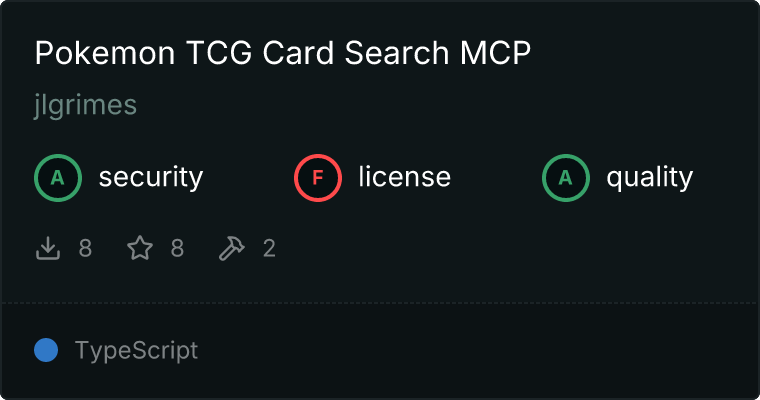Click the hammer tools icon
The height and width of the screenshot is (400, 760).
coord(232,248)
